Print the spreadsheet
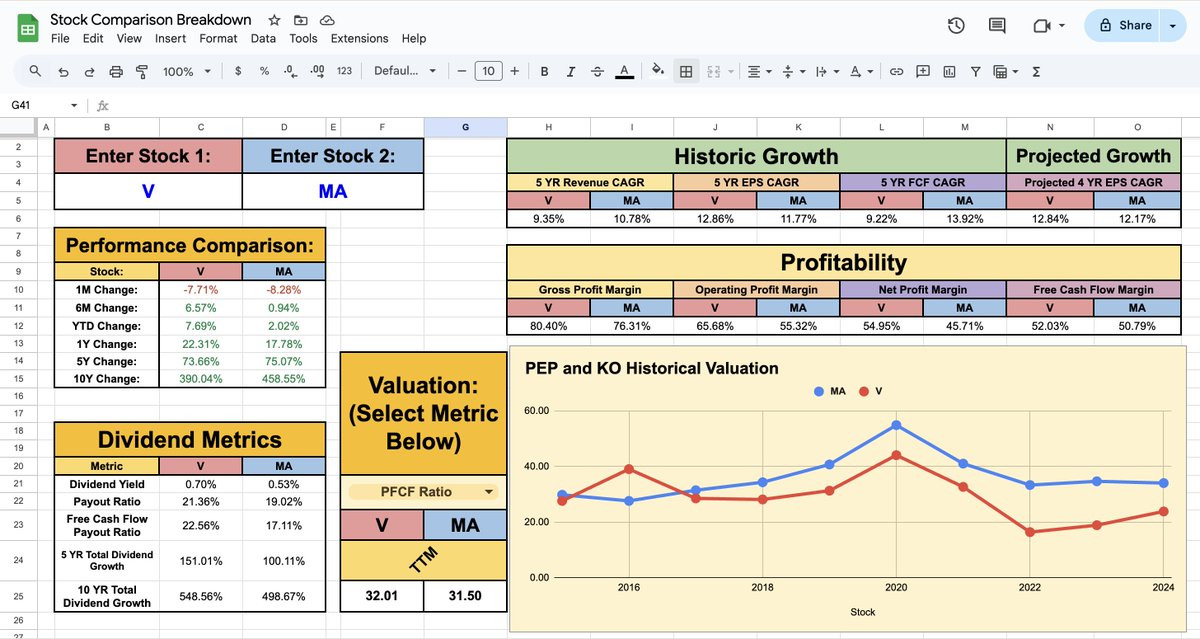Screen dimensions: 1200x639 pos(116,71)
